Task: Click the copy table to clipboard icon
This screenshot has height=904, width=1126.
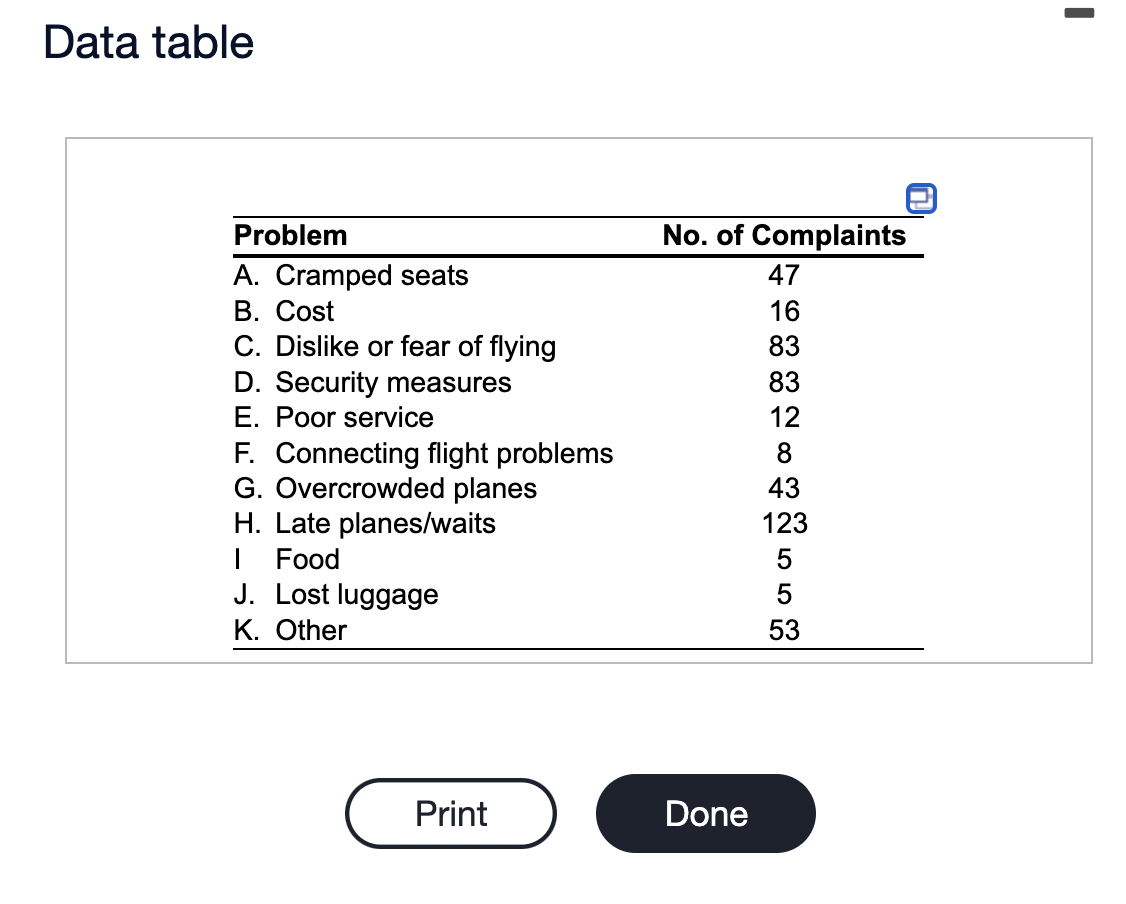Action: click(920, 199)
